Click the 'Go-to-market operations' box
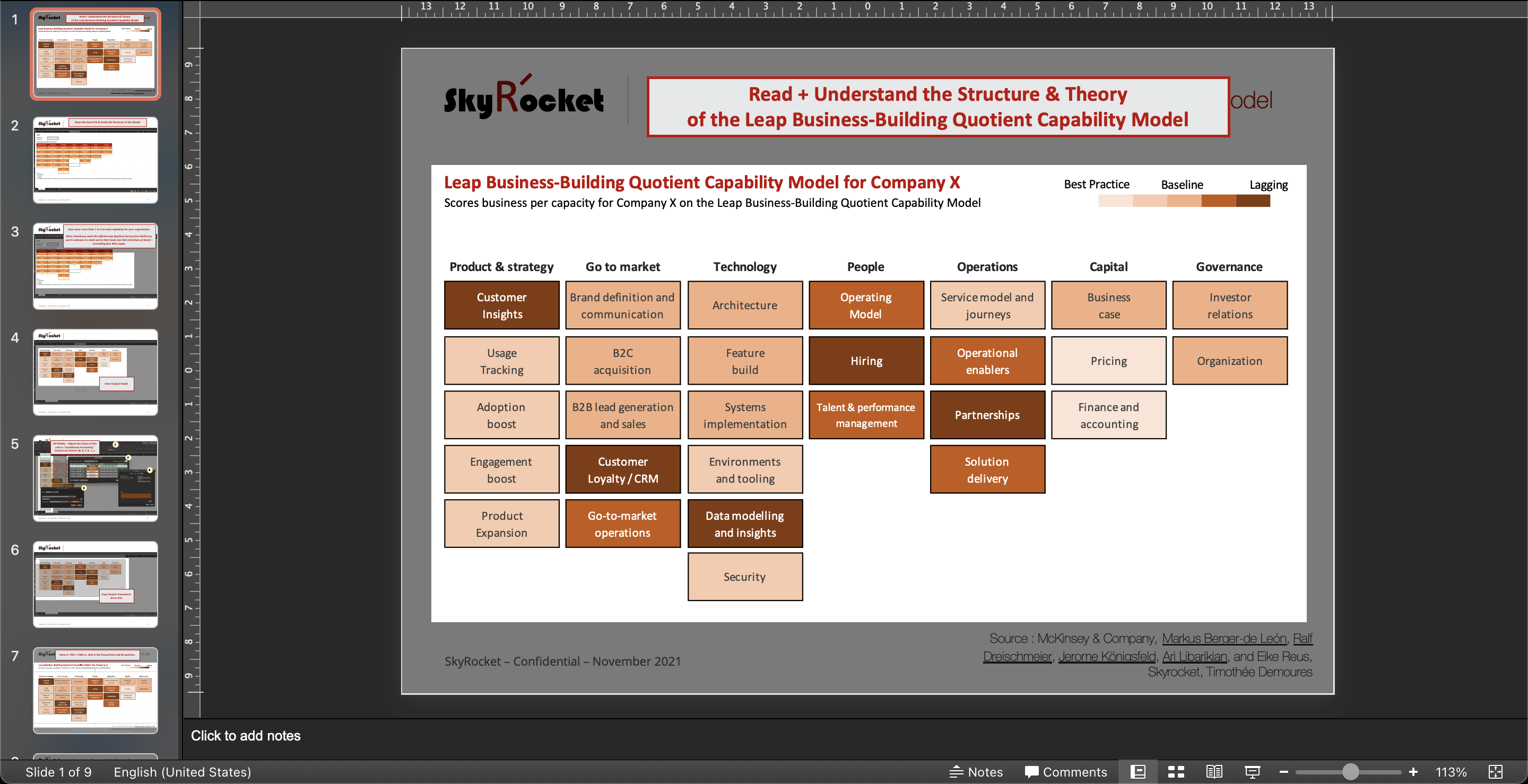The width and height of the screenshot is (1528, 784). pyautogui.click(x=623, y=524)
